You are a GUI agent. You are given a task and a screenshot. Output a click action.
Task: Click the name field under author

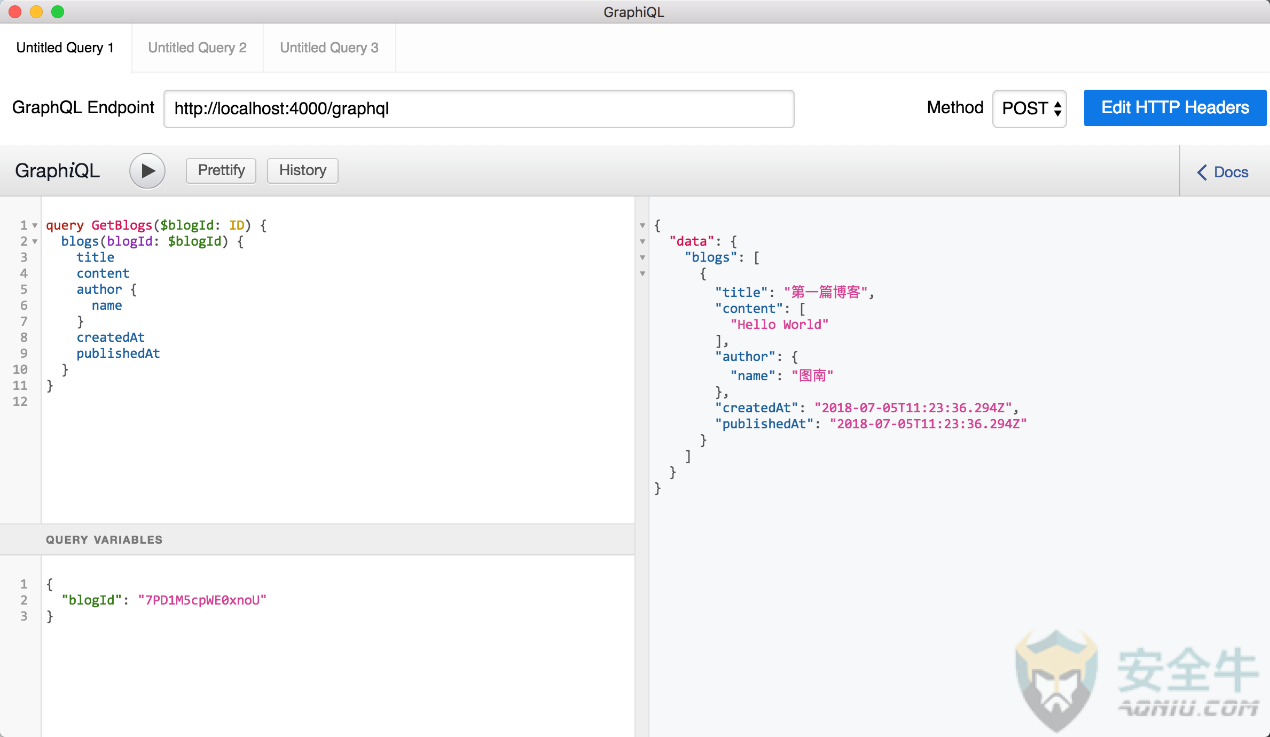click(107, 306)
